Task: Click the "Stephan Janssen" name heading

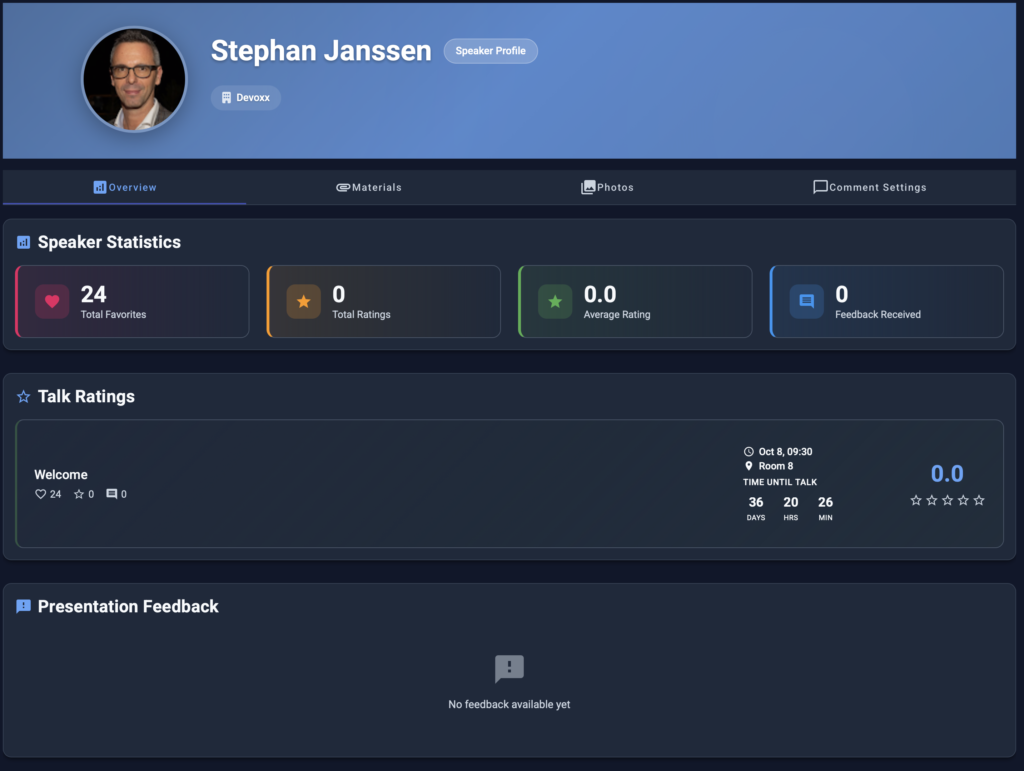Action: (321, 50)
